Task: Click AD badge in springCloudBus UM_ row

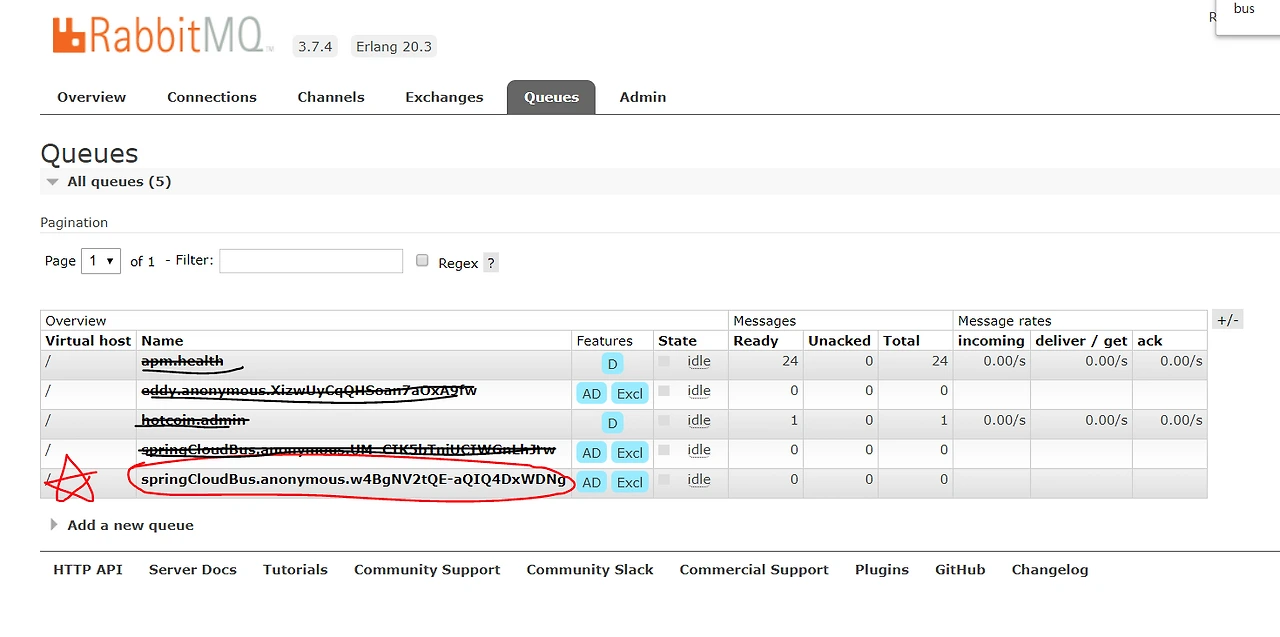Action: coord(592,453)
